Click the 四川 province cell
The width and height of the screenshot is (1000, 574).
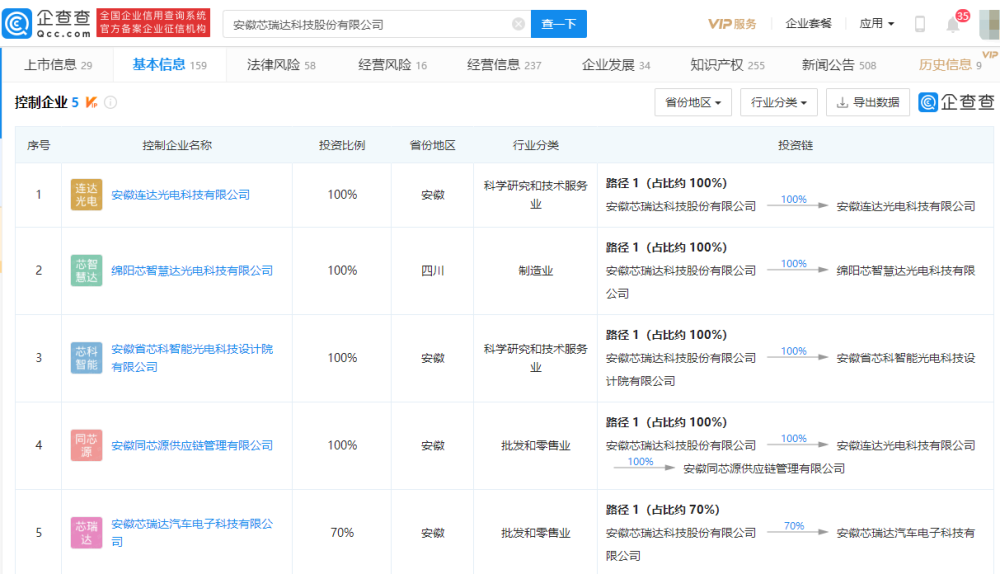tap(432, 270)
